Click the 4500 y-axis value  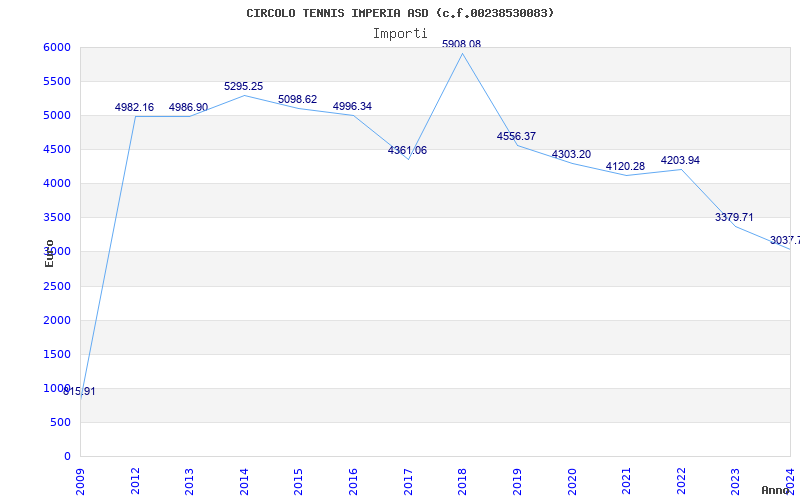[x=58, y=149]
